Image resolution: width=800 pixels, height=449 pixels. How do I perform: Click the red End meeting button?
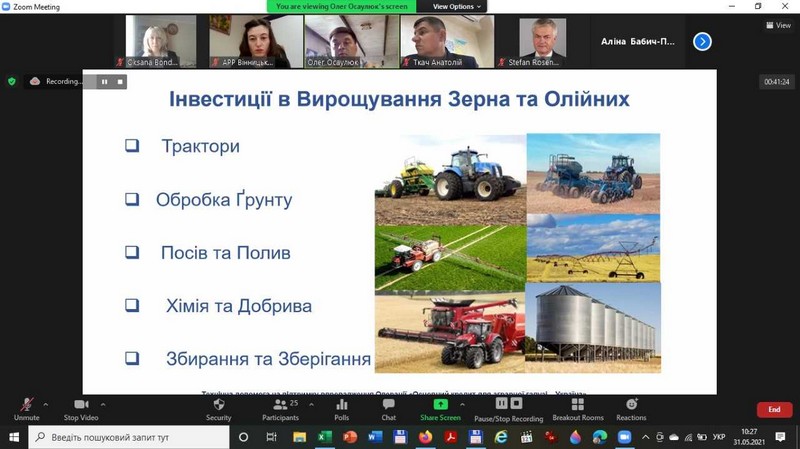click(x=774, y=409)
